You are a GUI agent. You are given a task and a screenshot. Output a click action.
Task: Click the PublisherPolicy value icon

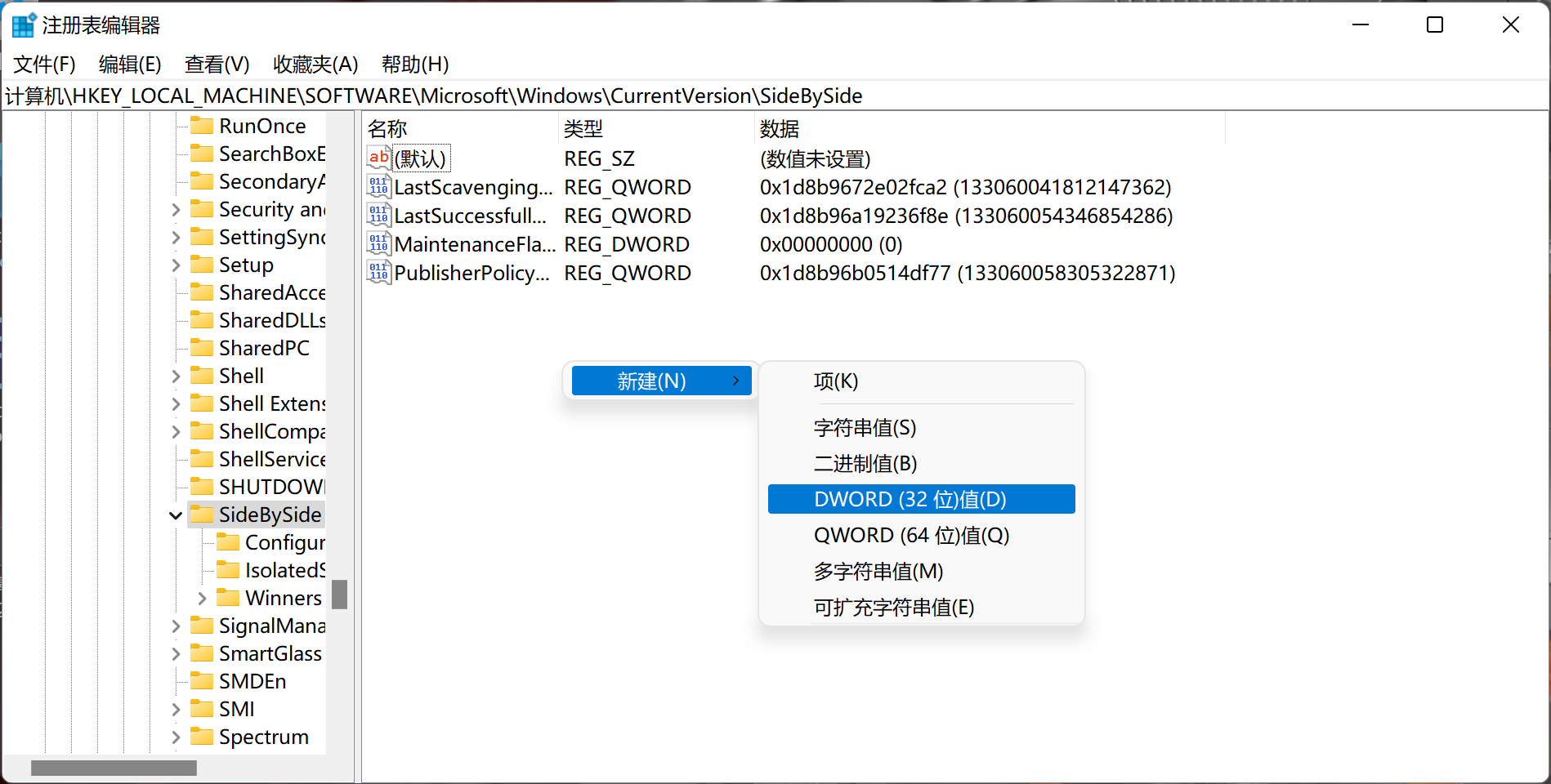pos(378,272)
